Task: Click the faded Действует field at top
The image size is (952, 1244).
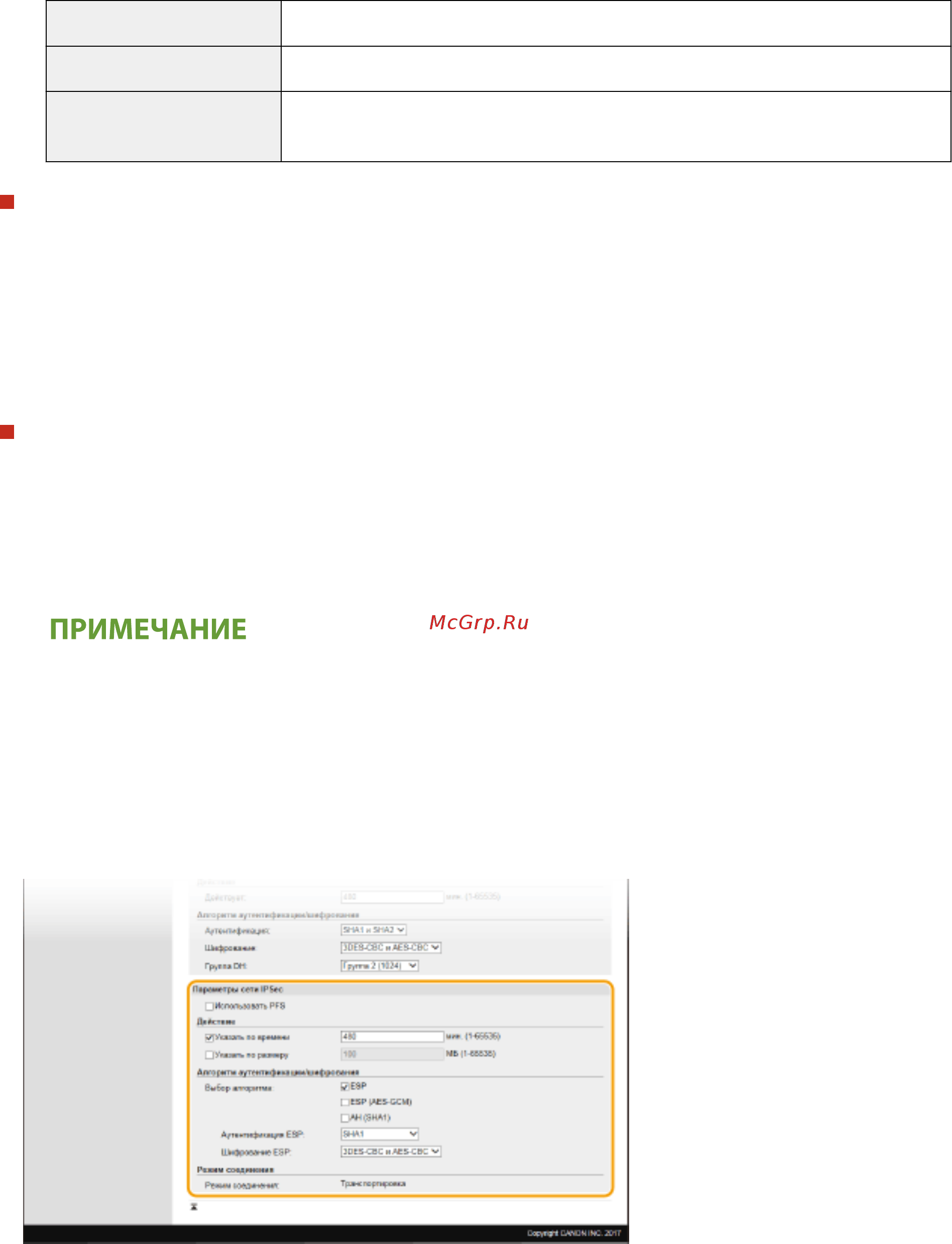Action: point(392,897)
